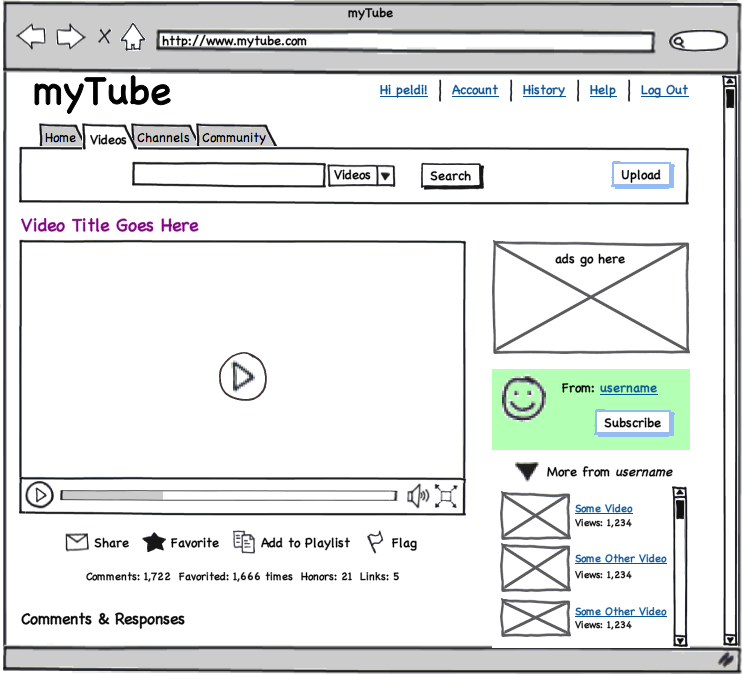
Task: Open the first Some Other Video link
Action: tap(620, 559)
